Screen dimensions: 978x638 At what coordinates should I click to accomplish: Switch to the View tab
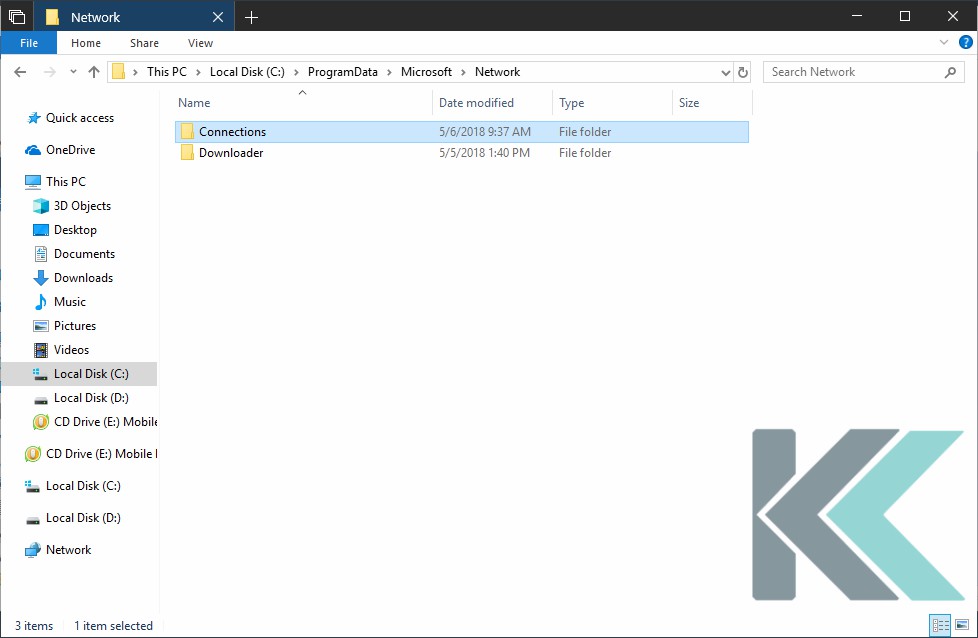click(x=200, y=42)
